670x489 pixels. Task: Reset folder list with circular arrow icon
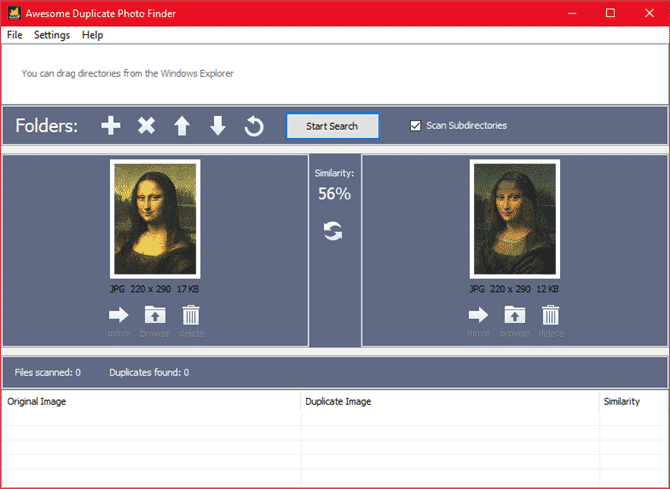[x=254, y=126]
